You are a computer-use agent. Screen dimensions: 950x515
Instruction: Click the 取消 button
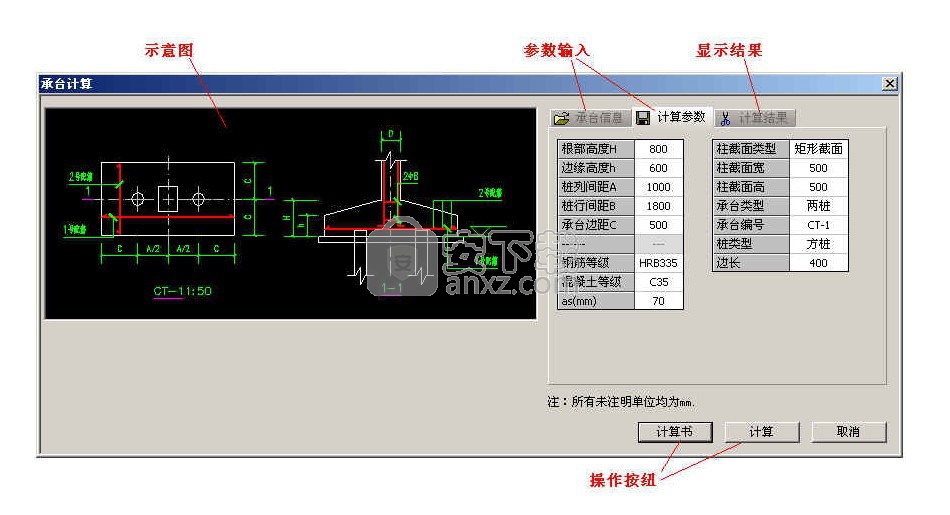click(848, 432)
